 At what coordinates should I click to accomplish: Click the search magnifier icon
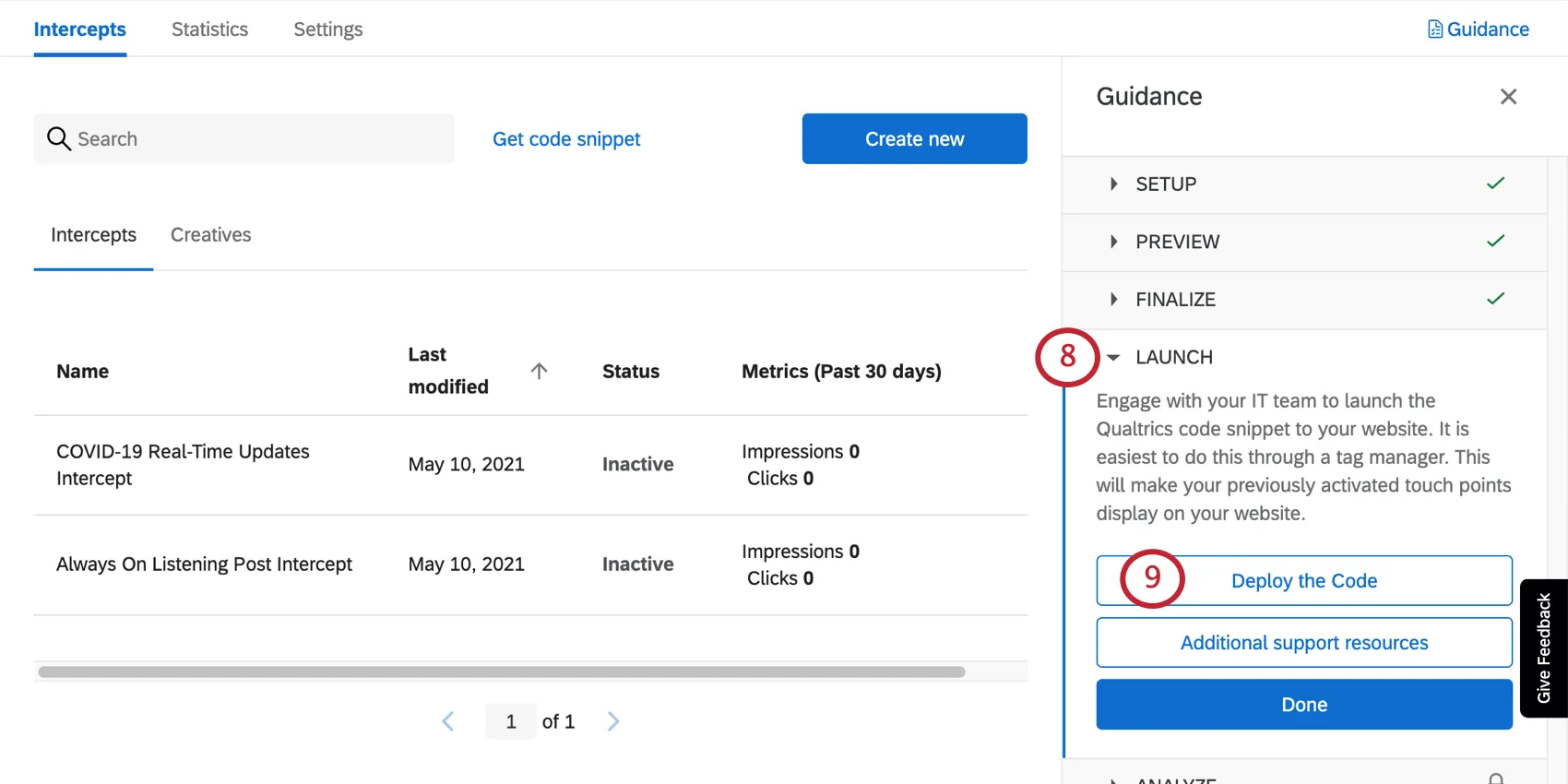[x=59, y=138]
